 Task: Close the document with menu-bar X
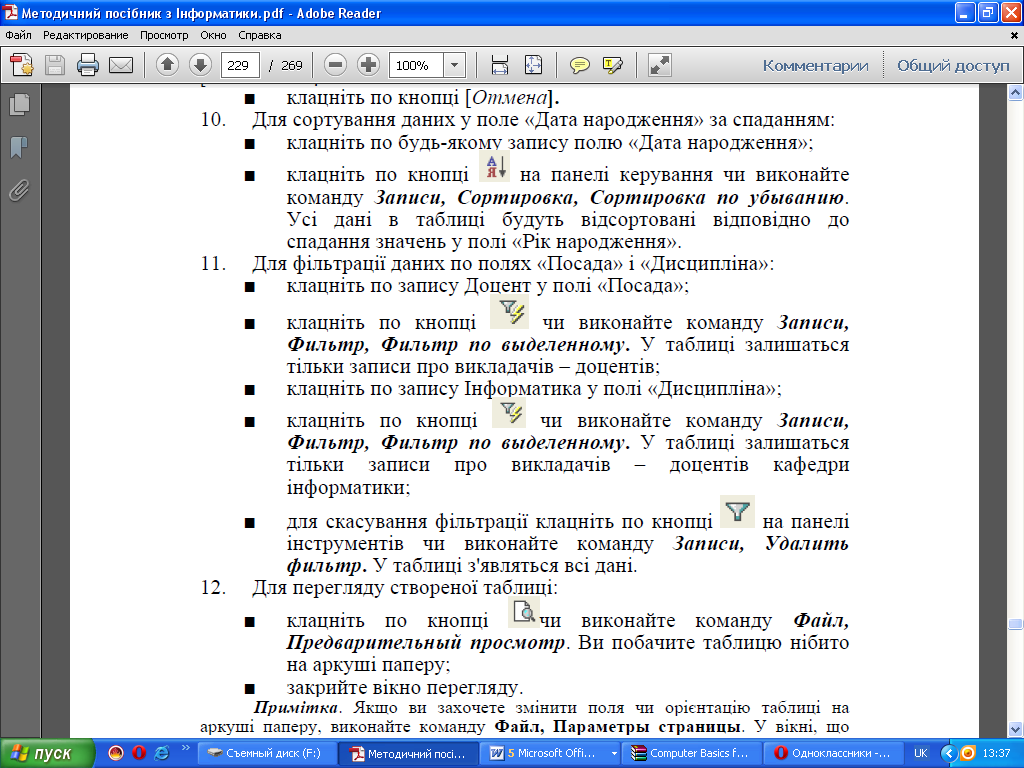1014,35
